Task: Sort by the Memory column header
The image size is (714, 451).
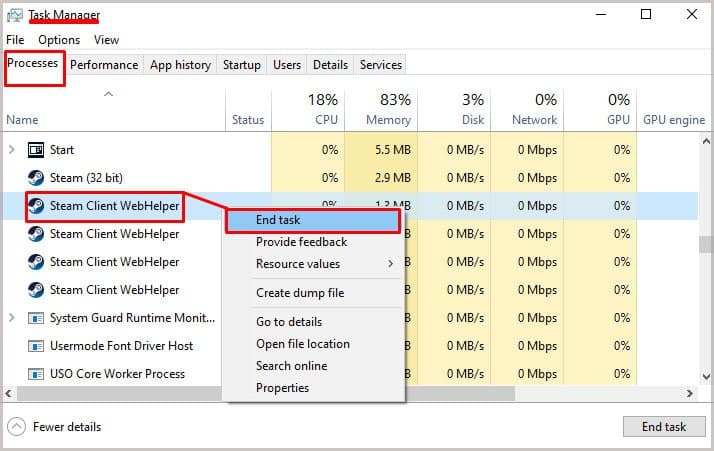Action: [x=381, y=111]
